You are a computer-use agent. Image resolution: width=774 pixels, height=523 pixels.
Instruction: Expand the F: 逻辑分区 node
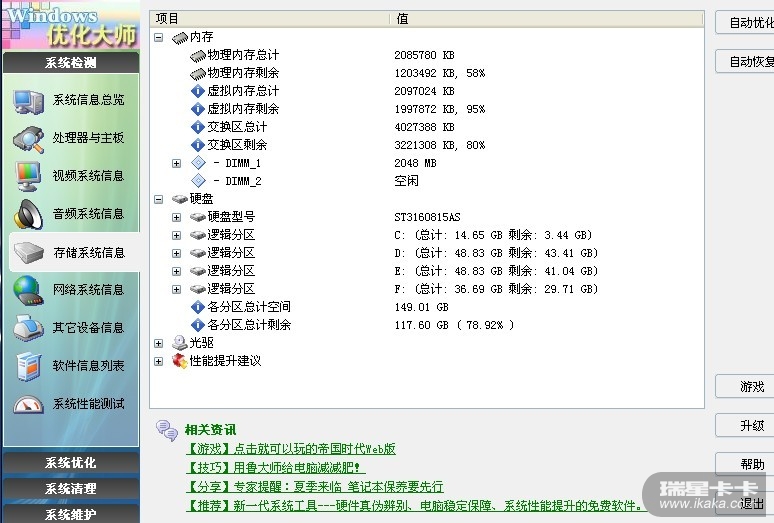point(176,289)
